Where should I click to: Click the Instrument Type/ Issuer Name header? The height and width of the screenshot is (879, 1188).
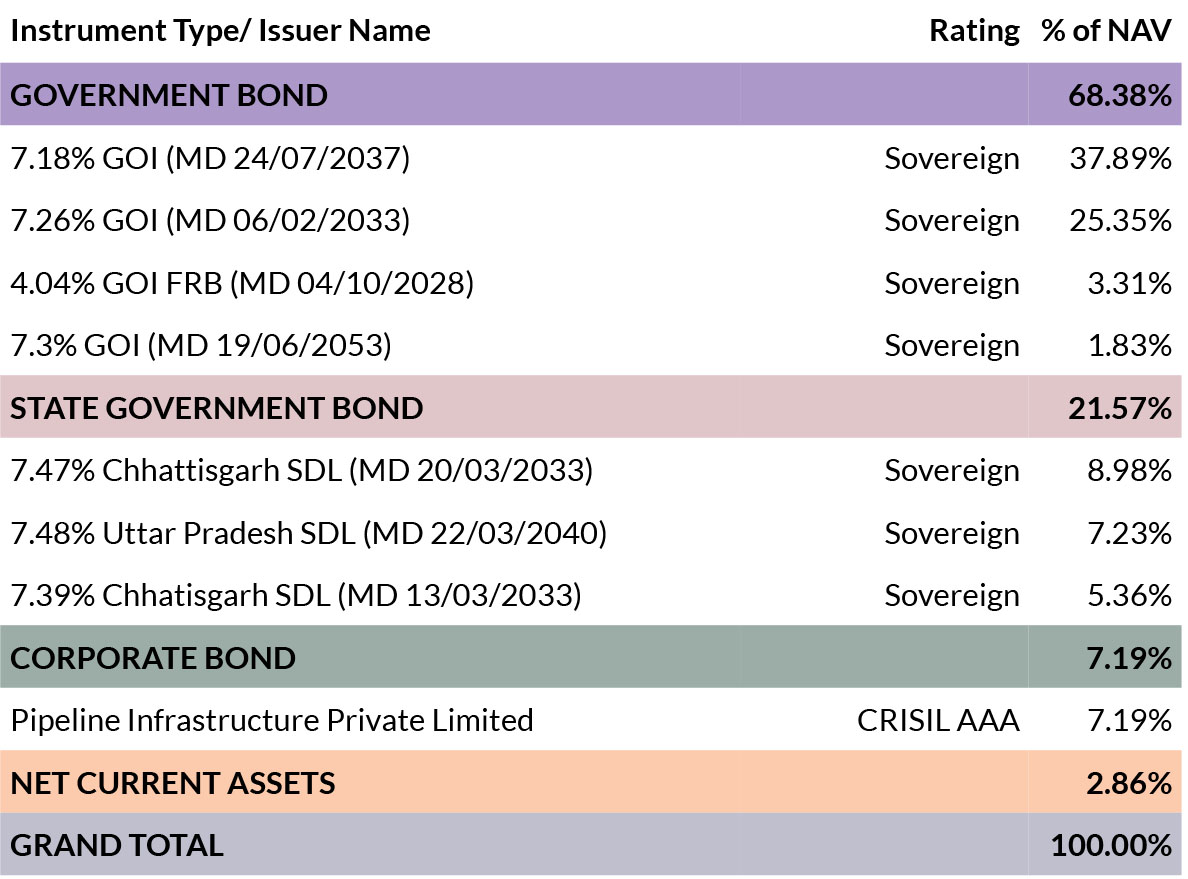pyautogui.click(x=220, y=31)
